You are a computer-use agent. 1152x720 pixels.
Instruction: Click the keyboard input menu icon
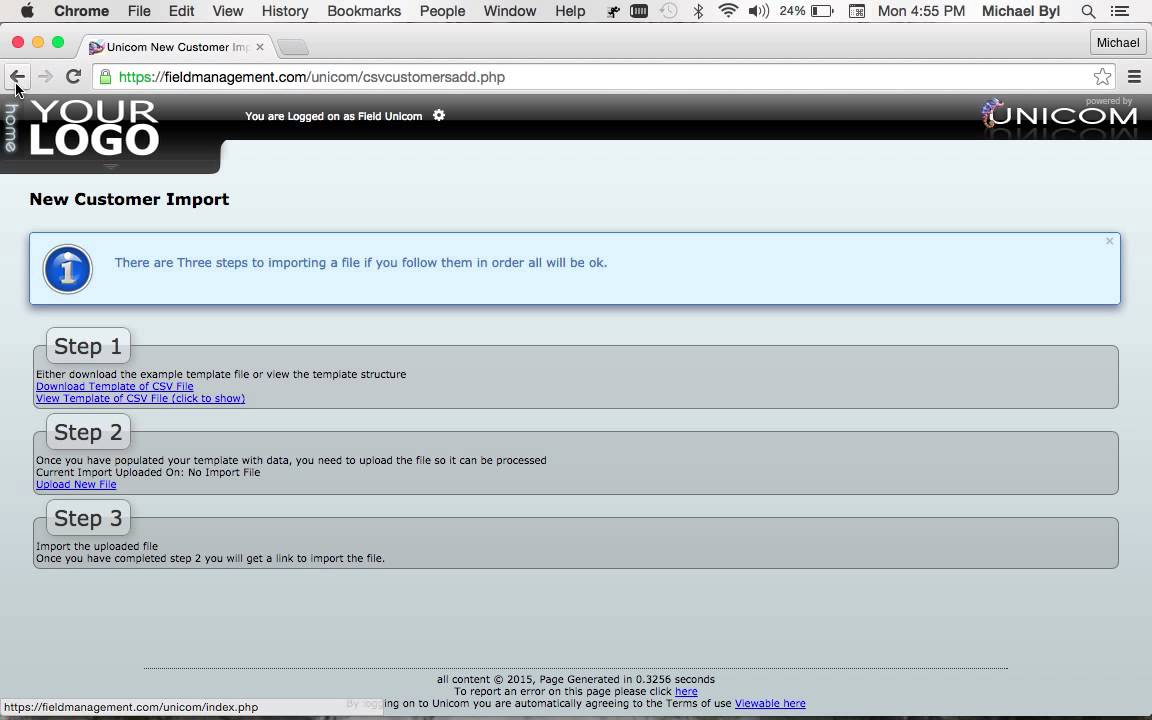point(857,11)
